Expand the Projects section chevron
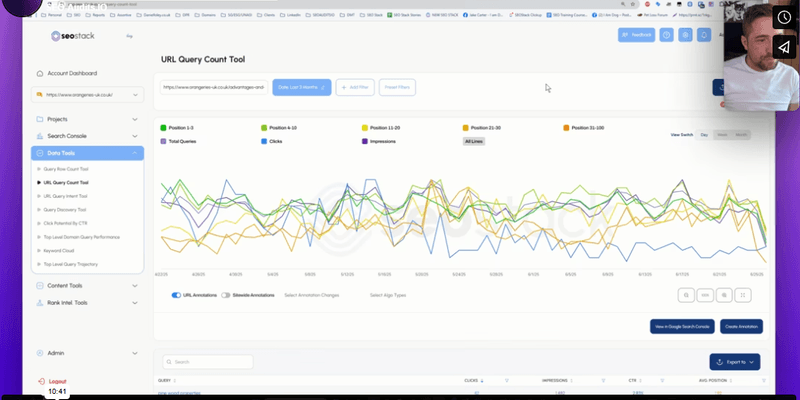The width and height of the screenshot is (800, 400). 135,119
